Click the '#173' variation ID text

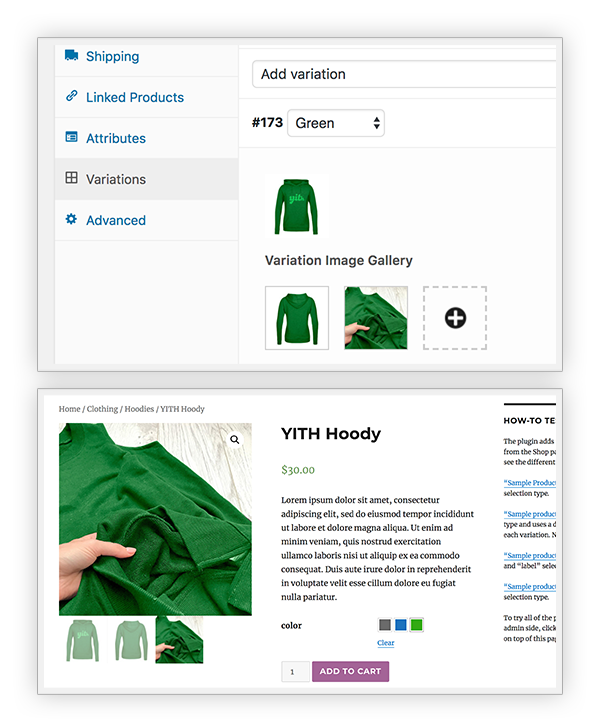267,122
